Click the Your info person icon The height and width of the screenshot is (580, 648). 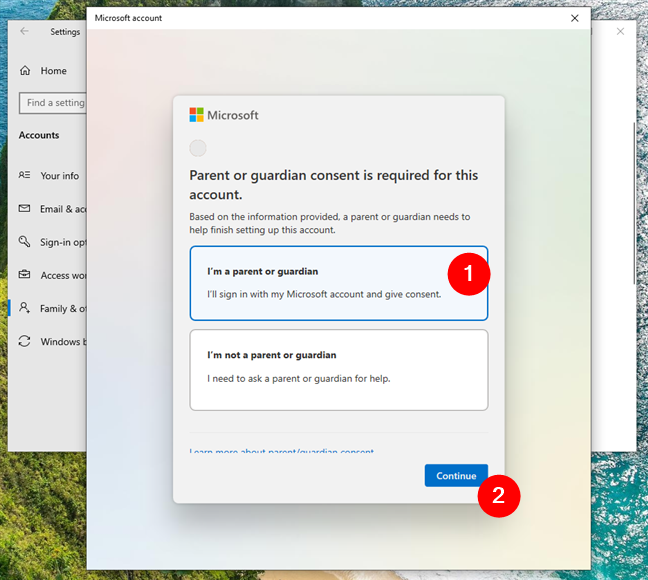click(24, 175)
